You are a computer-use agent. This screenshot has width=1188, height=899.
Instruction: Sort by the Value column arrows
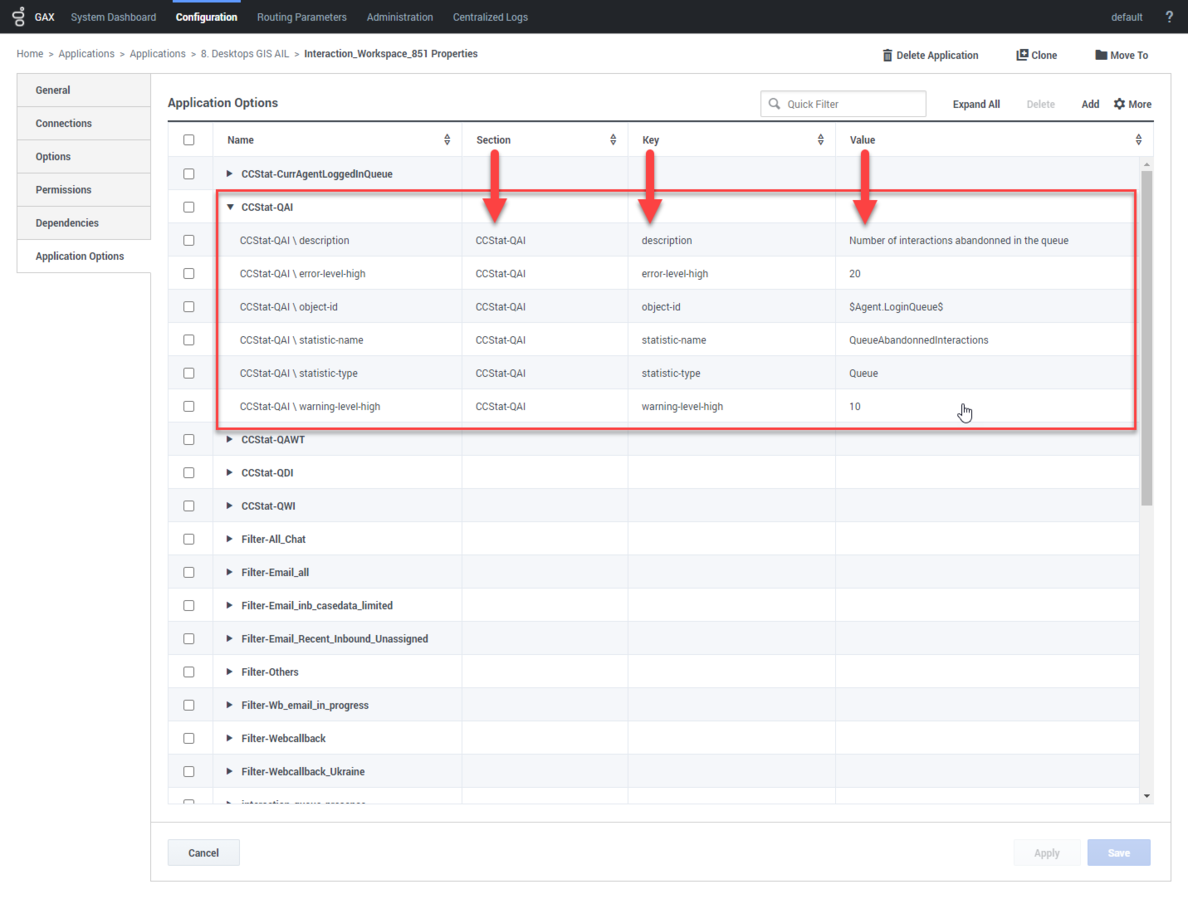[1138, 140]
